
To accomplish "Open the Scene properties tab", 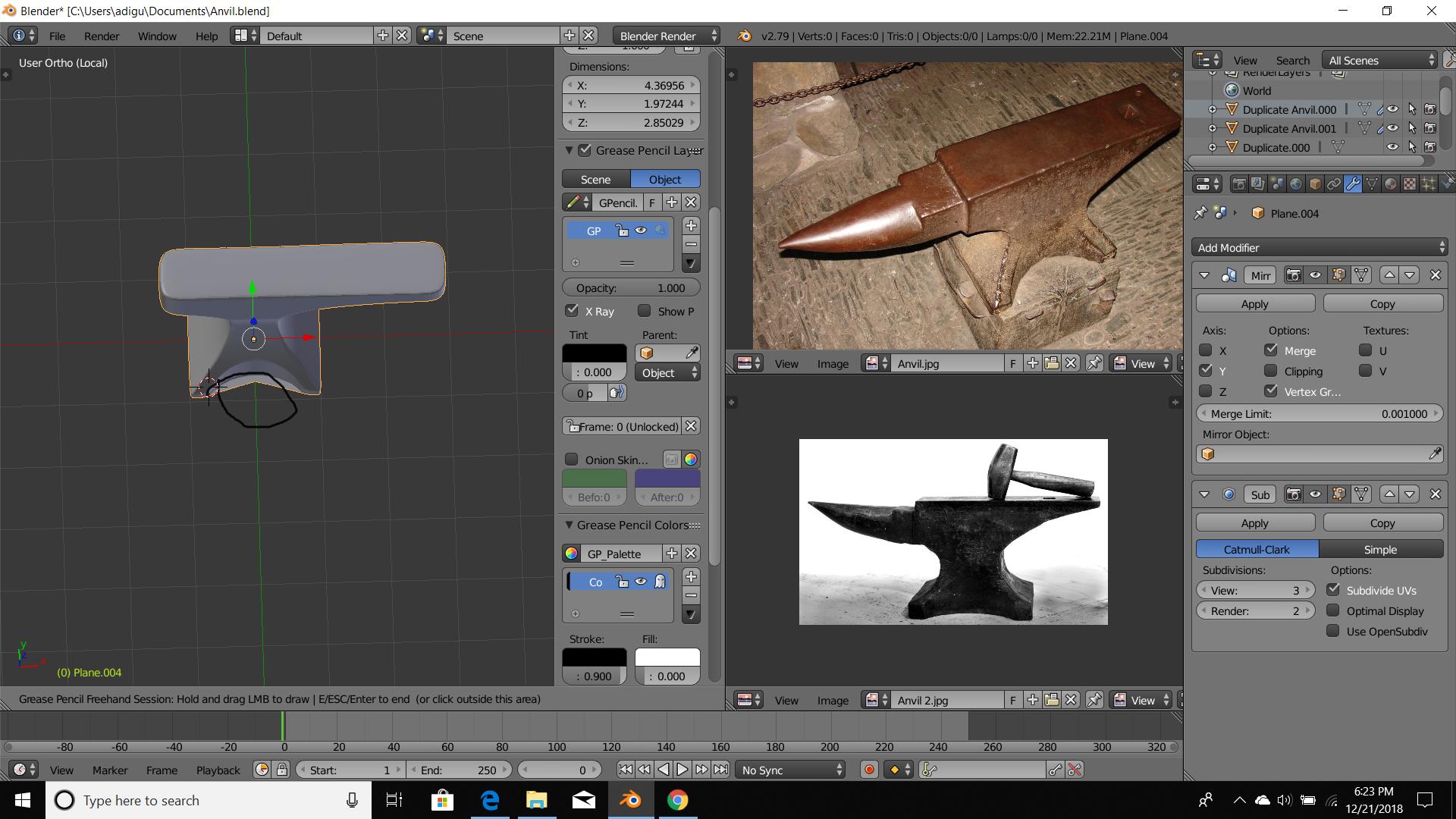I will pos(1277,184).
